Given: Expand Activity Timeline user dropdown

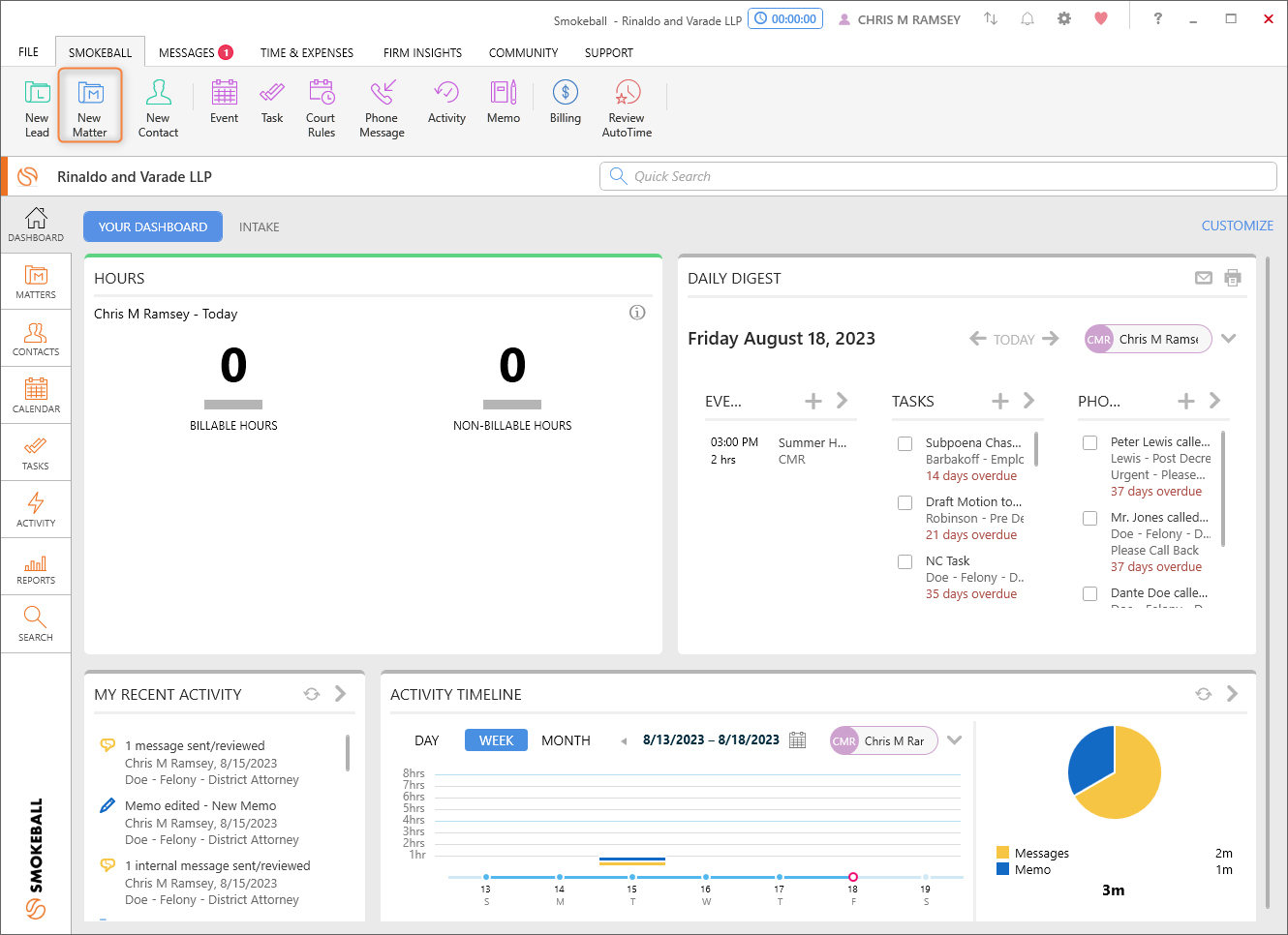Looking at the screenshot, I should click(x=955, y=740).
